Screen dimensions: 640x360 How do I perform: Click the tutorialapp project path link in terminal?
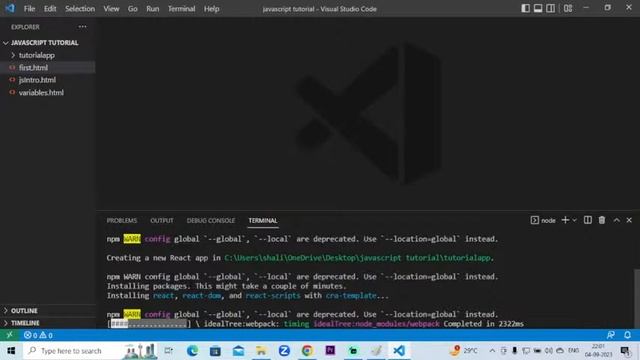(357, 258)
